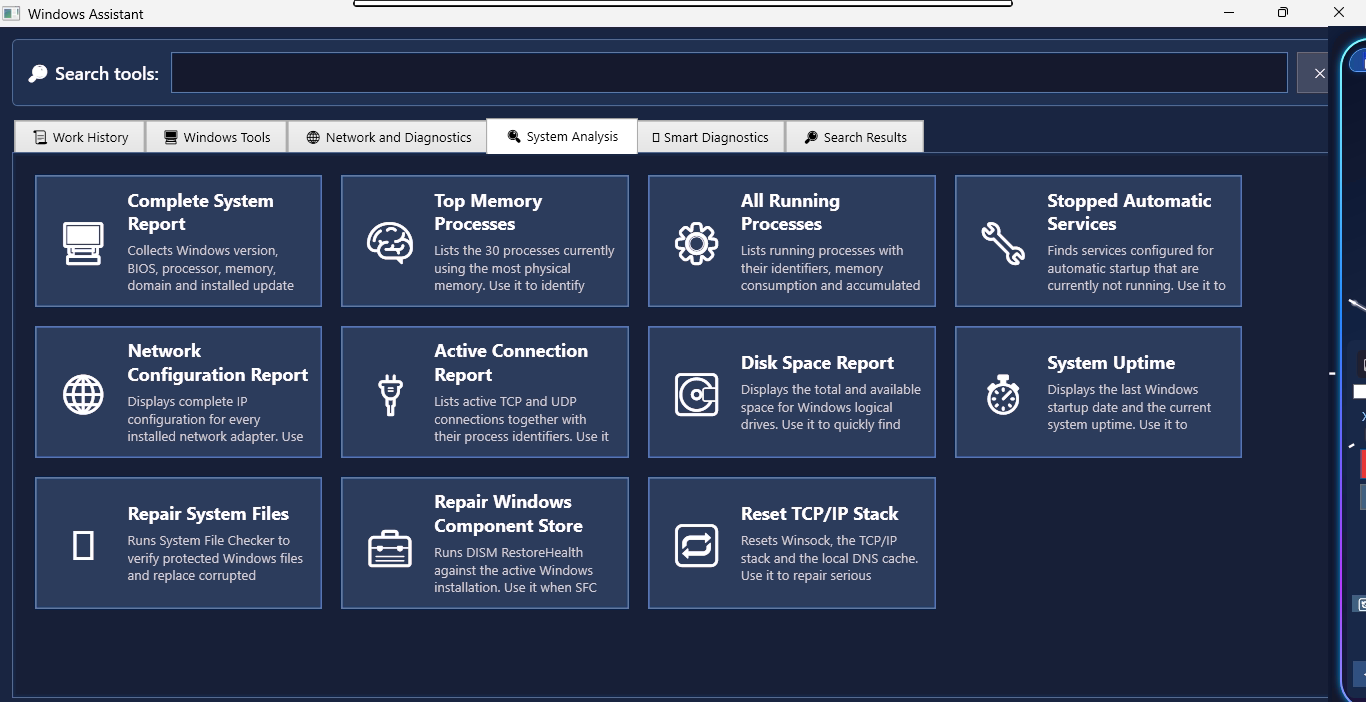Click the disk icon on Disk Space Report
The image size is (1366, 702).
(697, 394)
